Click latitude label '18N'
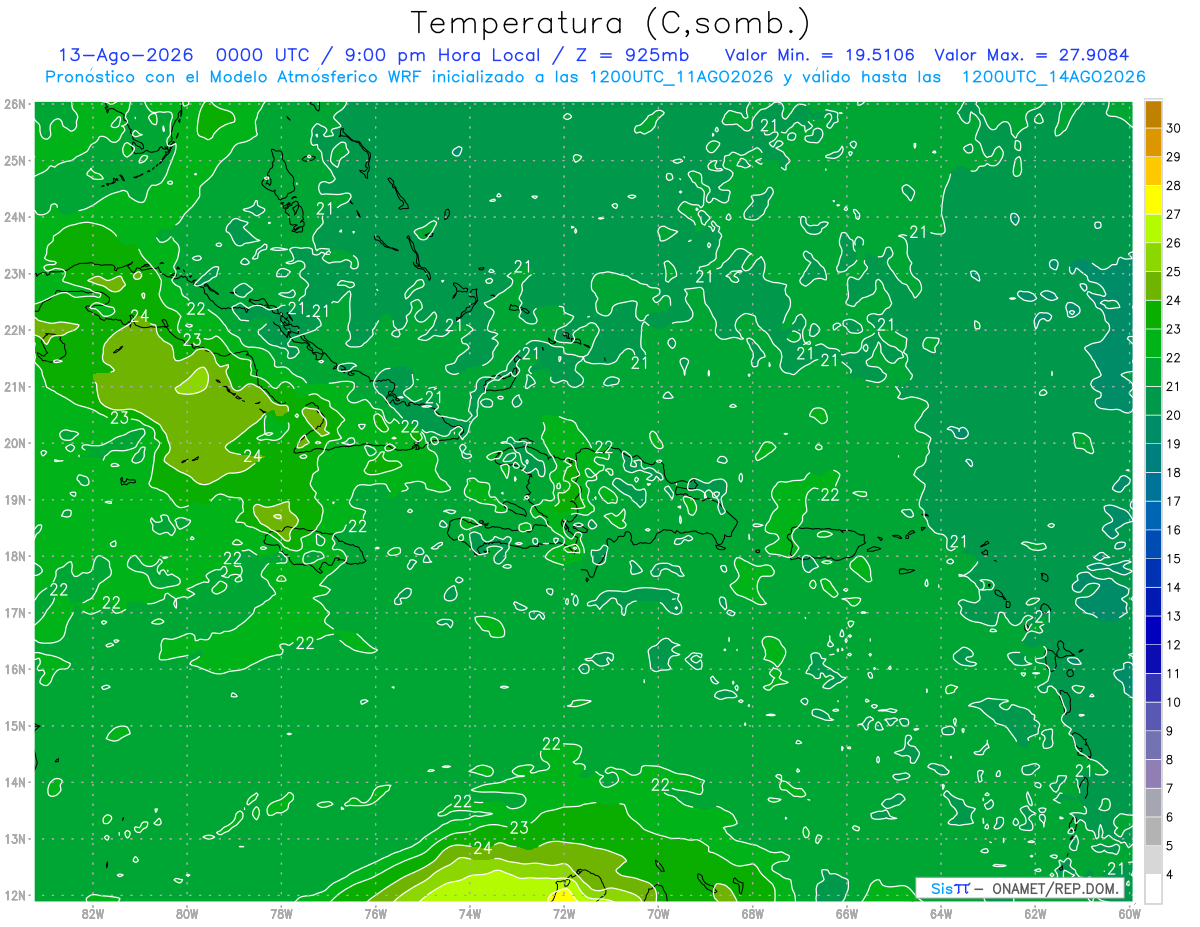The width and height of the screenshot is (1200, 927). coord(15,556)
